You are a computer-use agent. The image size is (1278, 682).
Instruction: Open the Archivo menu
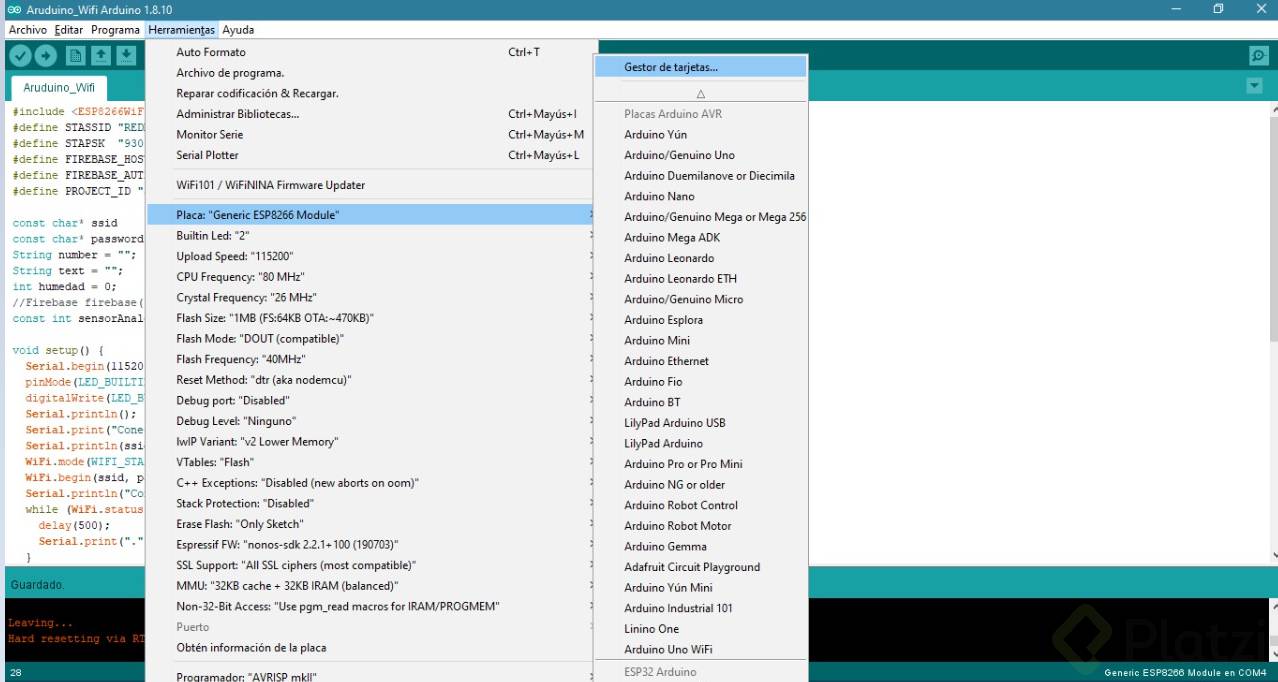[x=28, y=30]
